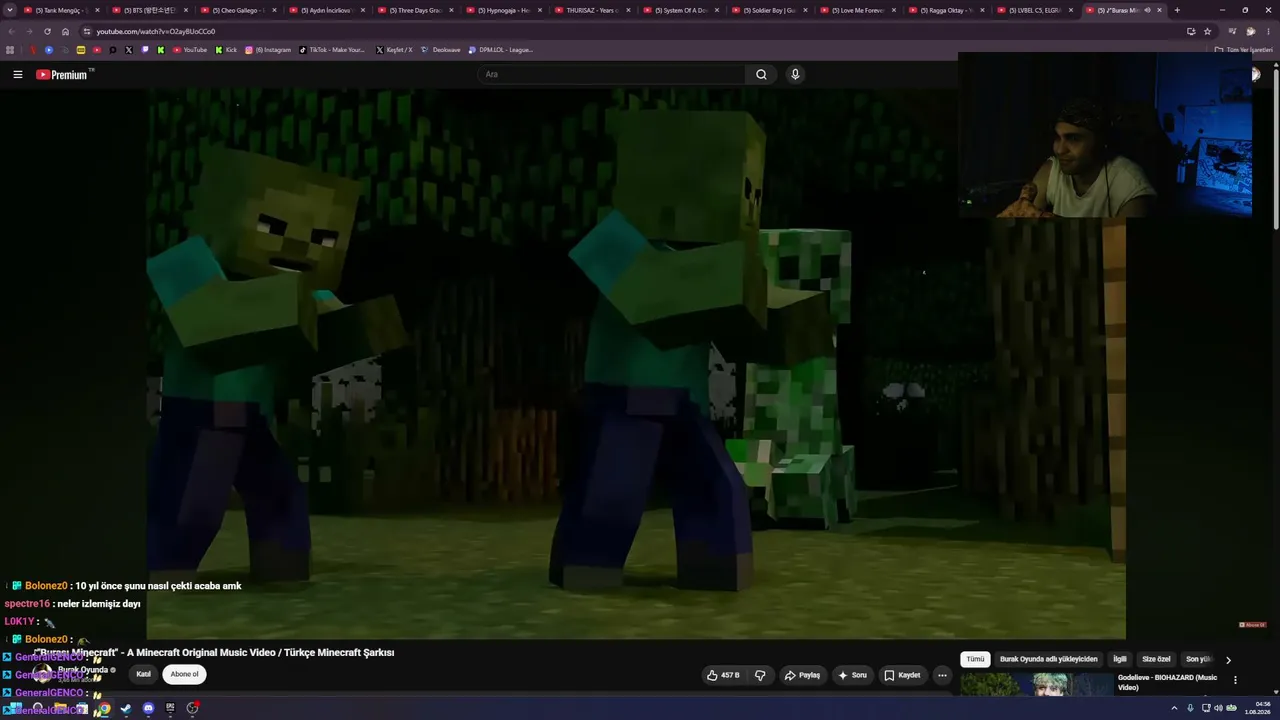Screen dimensions: 1280x720
Task: Save the video with Kaydet
Action: (902, 675)
